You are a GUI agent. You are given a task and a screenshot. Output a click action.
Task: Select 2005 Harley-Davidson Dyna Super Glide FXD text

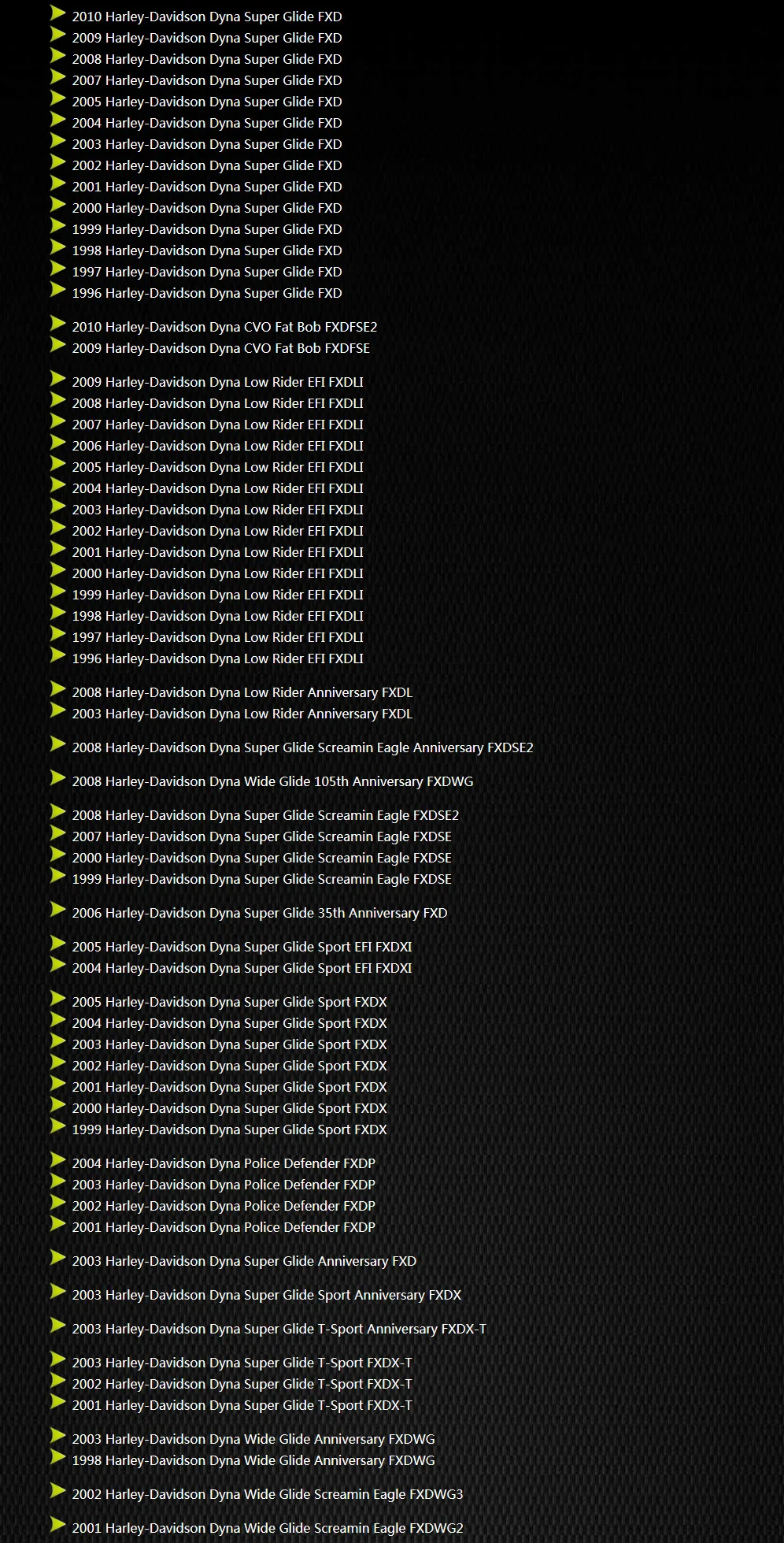pyautogui.click(x=207, y=102)
